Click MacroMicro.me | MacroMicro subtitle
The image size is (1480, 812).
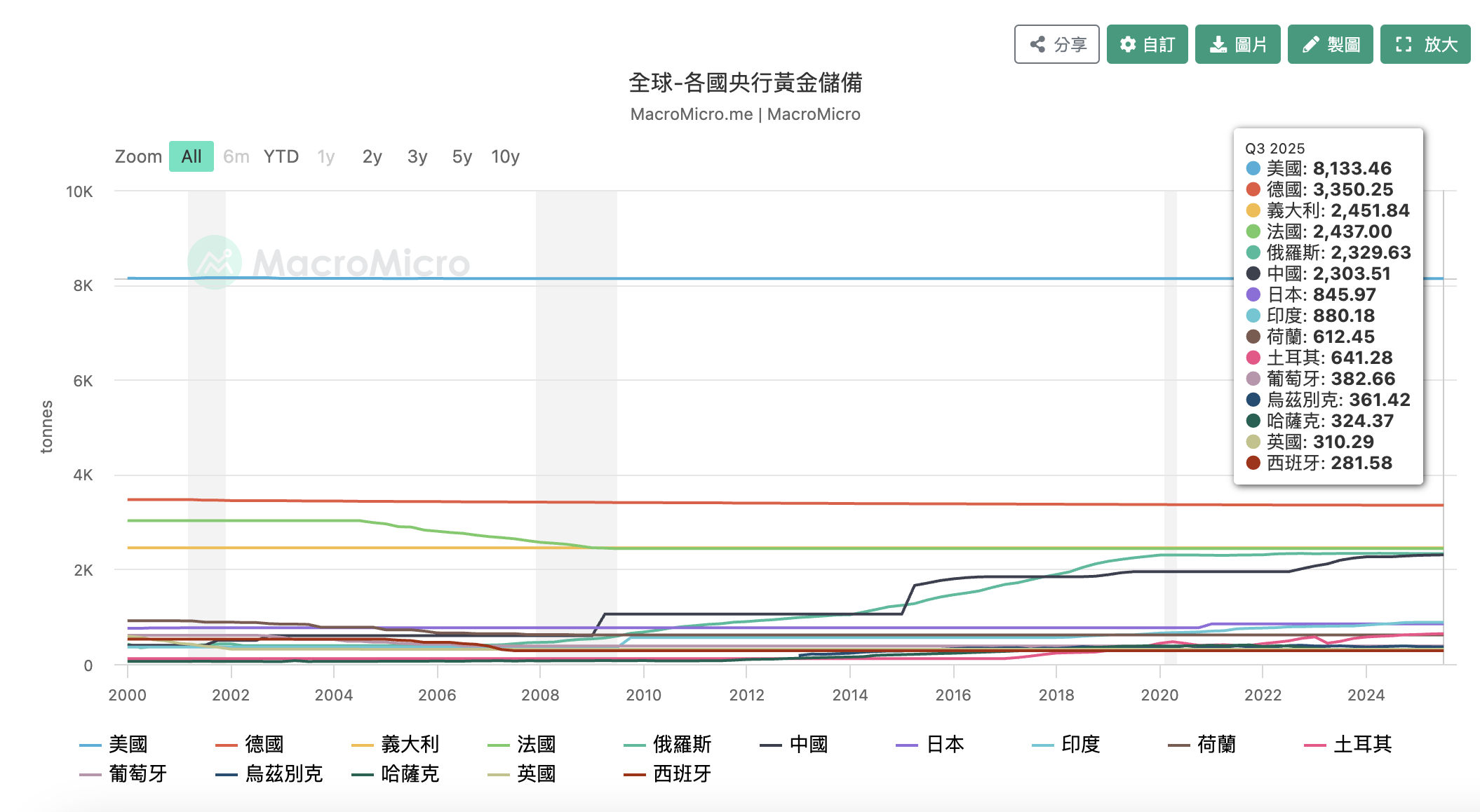pos(745,114)
